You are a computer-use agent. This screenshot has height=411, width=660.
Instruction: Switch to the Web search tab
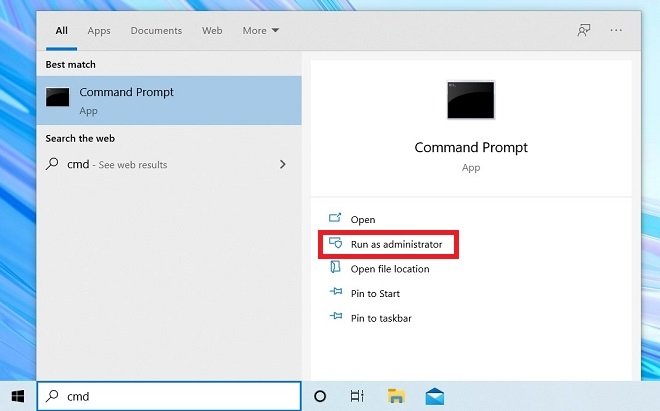pyautogui.click(x=212, y=31)
